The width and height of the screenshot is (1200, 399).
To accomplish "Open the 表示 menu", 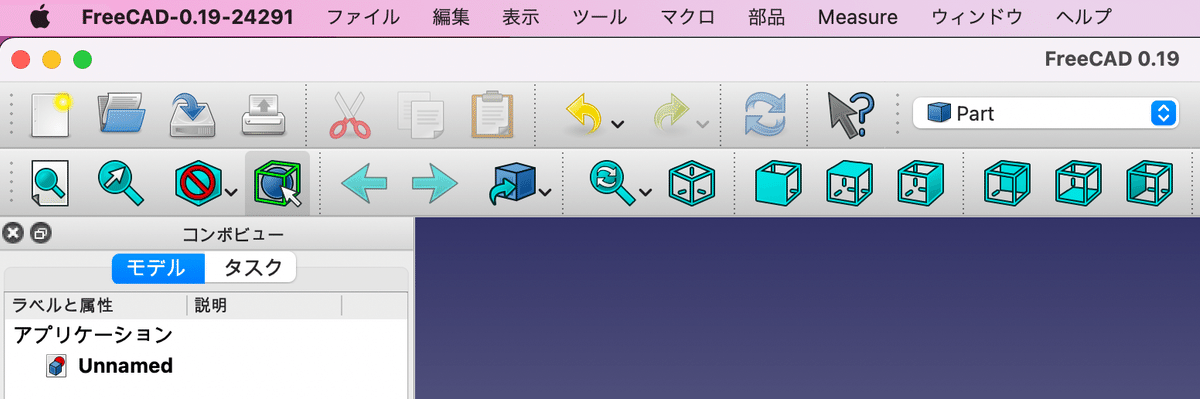I will pyautogui.click(x=521, y=17).
